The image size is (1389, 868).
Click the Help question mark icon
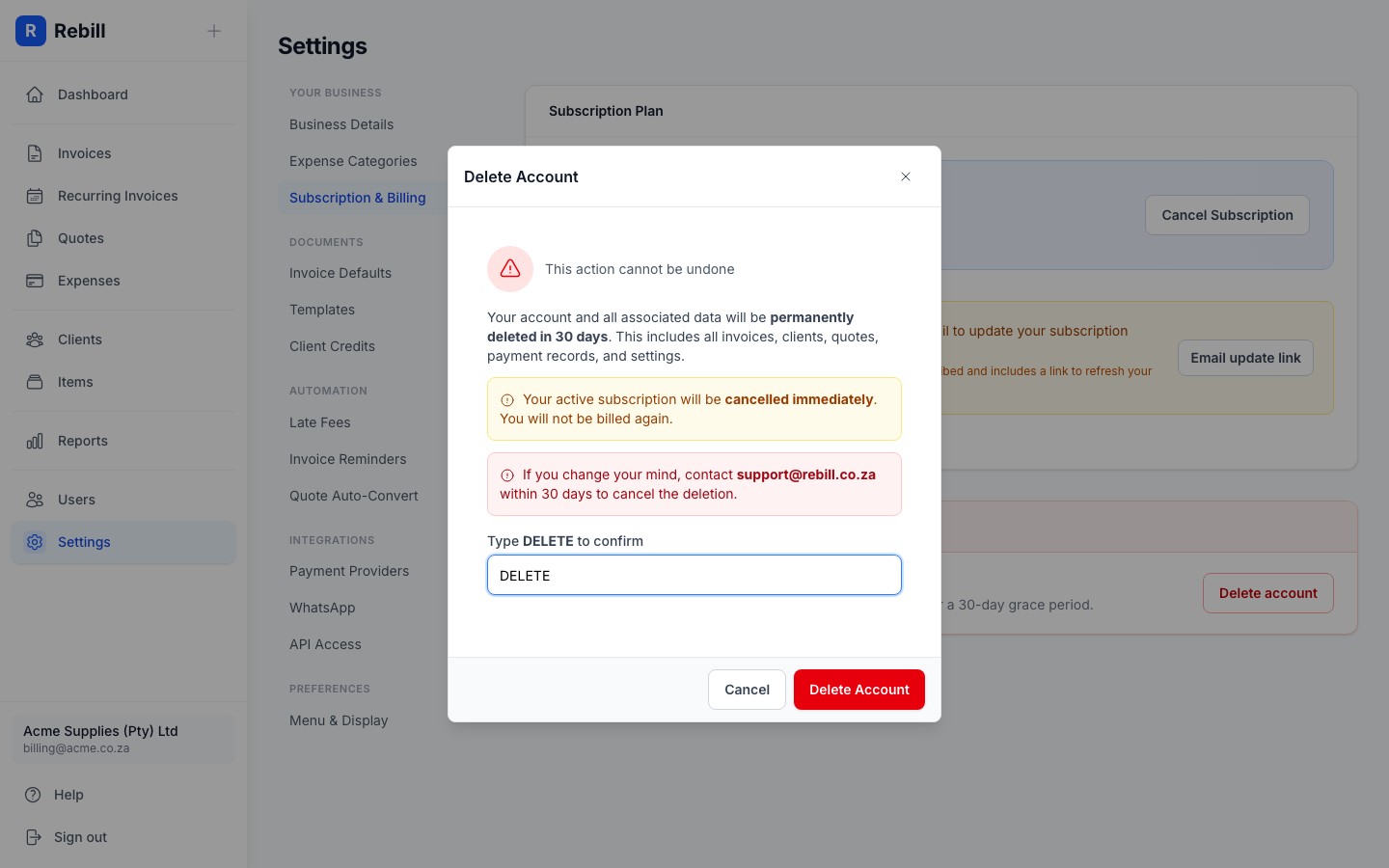(x=34, y=795)
